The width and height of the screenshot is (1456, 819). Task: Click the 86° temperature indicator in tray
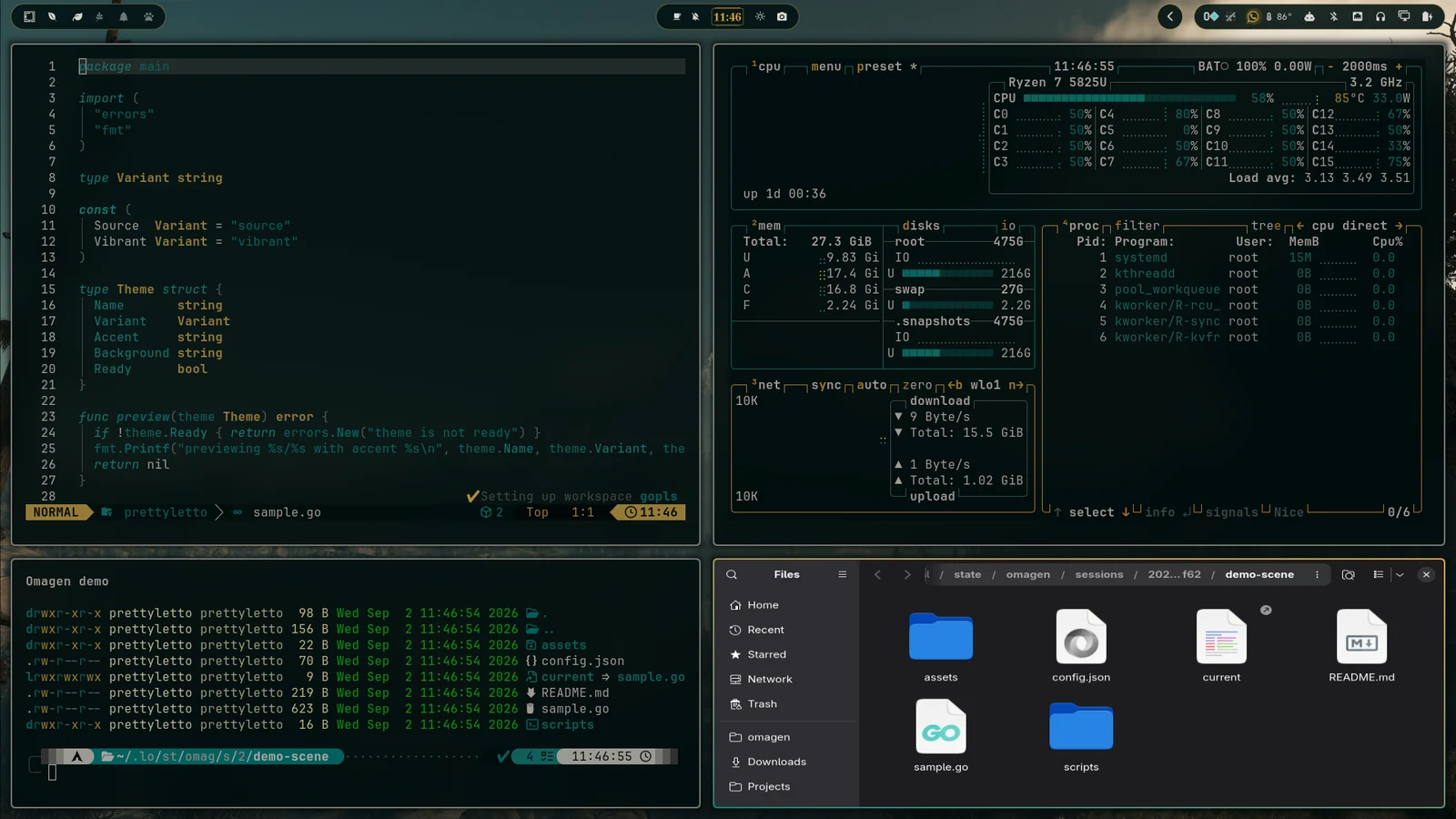point(1279,16)
